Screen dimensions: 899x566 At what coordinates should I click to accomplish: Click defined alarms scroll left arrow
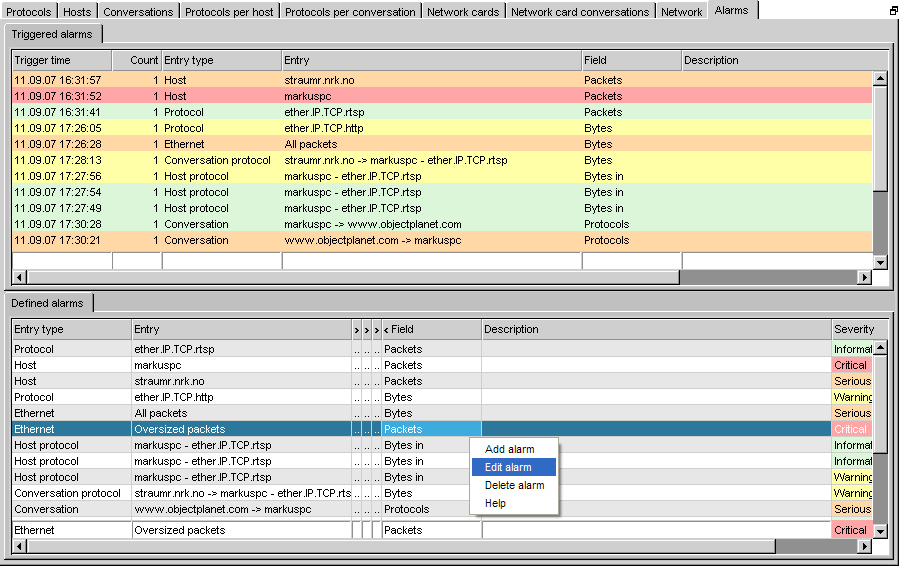19,547
